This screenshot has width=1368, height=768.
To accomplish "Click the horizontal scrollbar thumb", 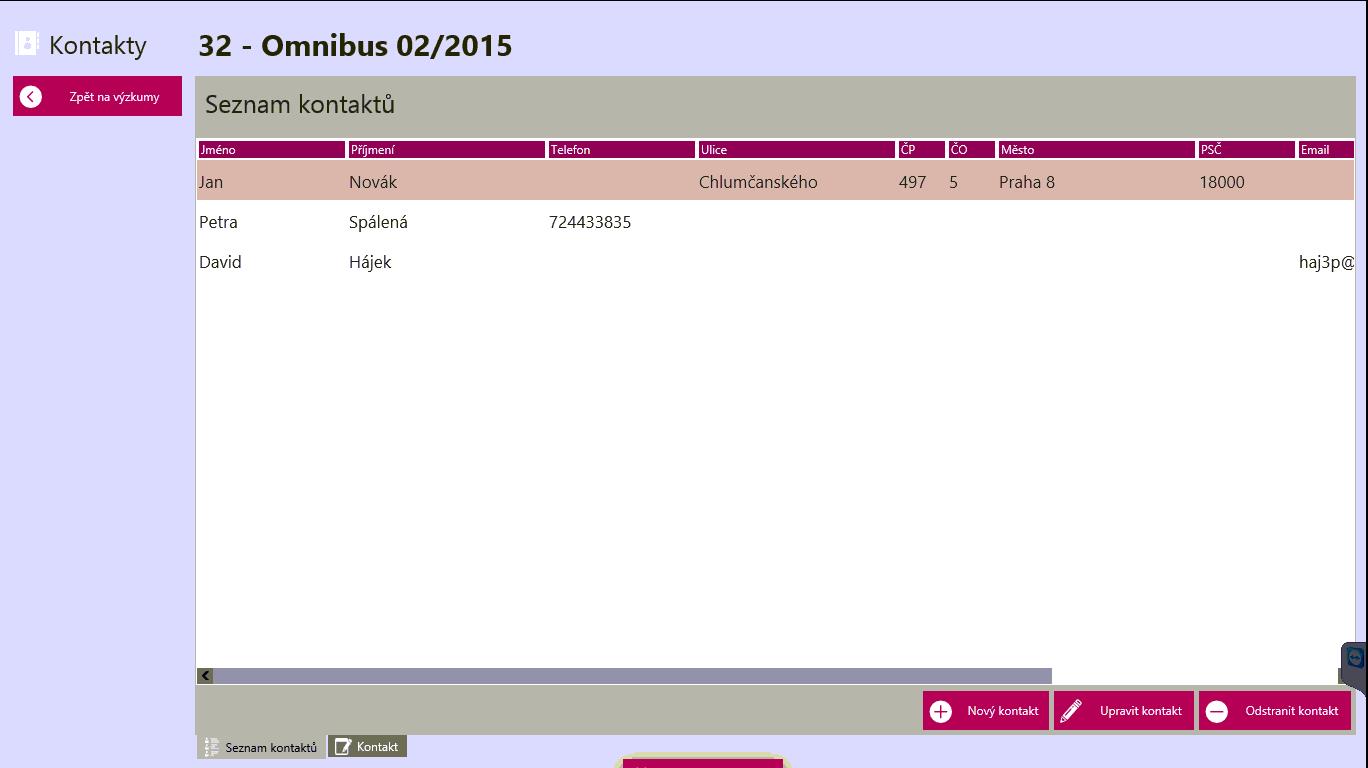I will (632, 676).
